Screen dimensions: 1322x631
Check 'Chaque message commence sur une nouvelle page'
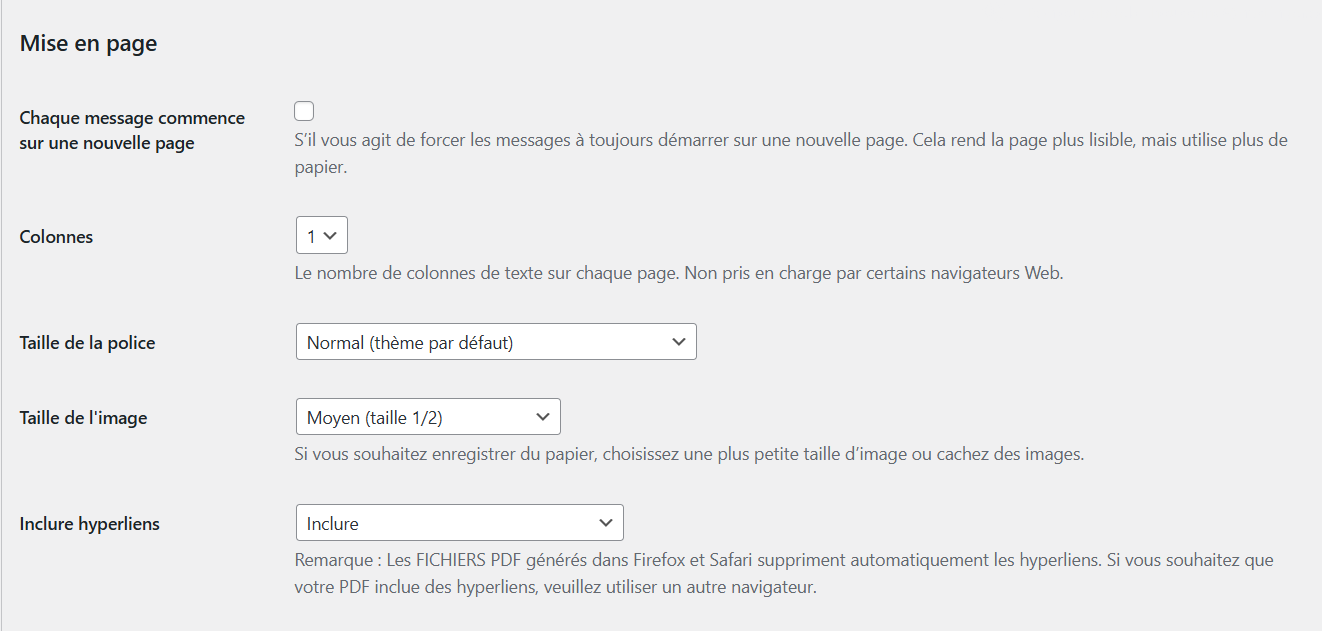click(303, 110)
